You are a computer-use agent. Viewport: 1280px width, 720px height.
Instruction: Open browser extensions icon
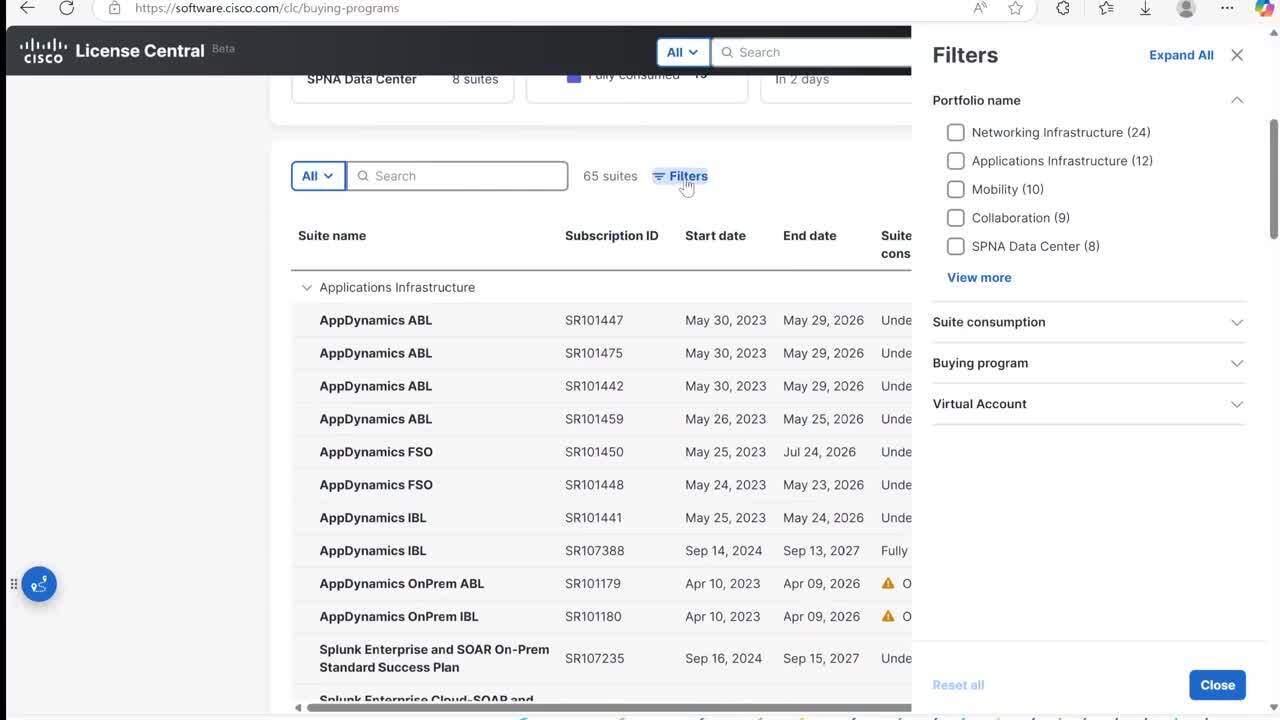1063,8
